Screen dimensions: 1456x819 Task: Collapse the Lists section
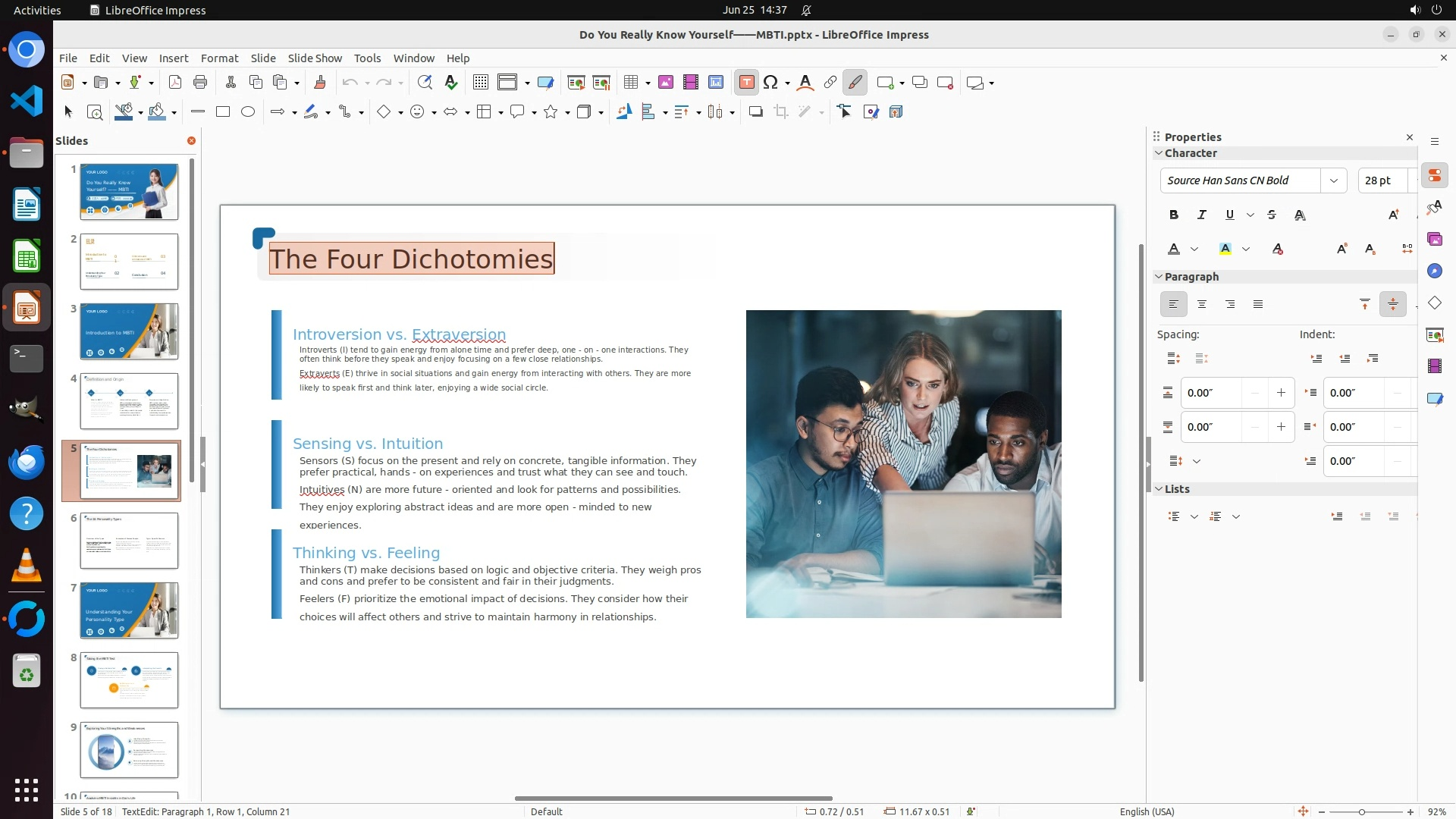click(x=1159, y=489)
